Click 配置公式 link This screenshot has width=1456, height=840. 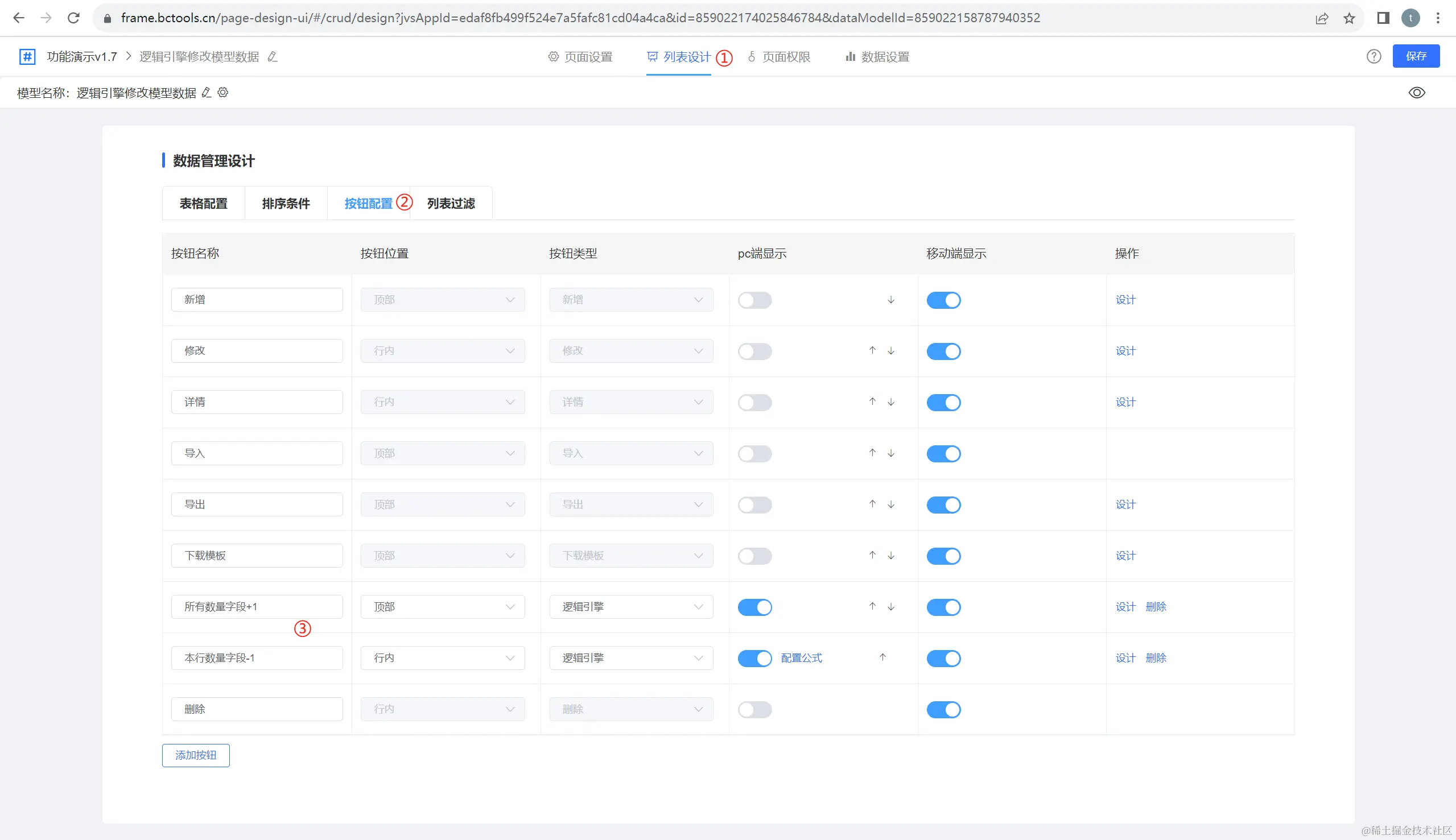[801, 658]
